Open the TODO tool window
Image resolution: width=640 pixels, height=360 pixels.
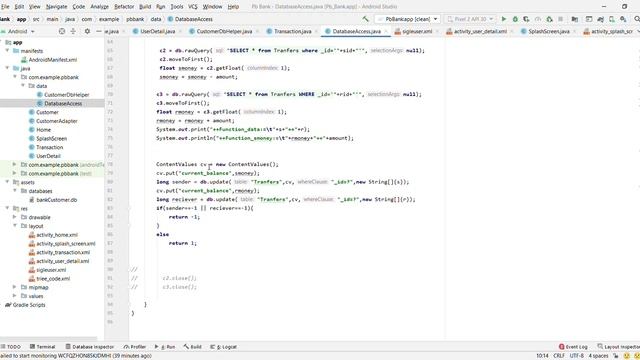tap(11, 347)
